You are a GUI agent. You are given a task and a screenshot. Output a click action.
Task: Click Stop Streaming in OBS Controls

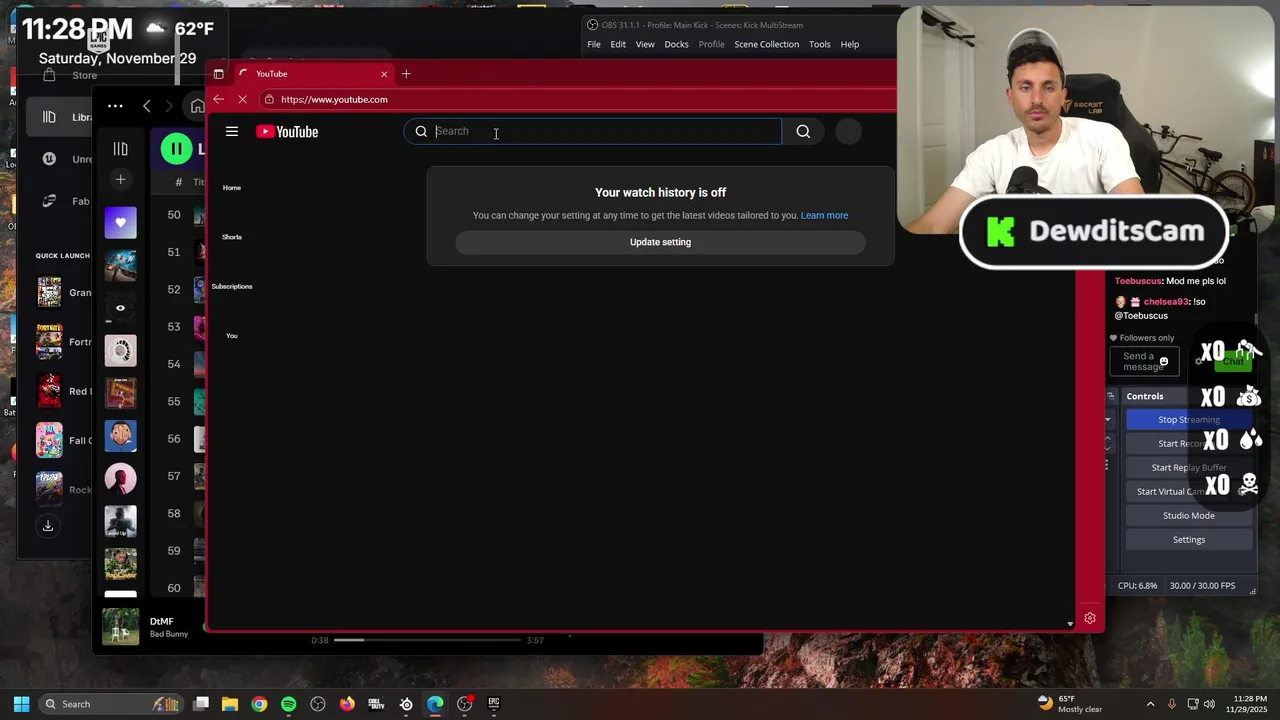coord(1189,420)
